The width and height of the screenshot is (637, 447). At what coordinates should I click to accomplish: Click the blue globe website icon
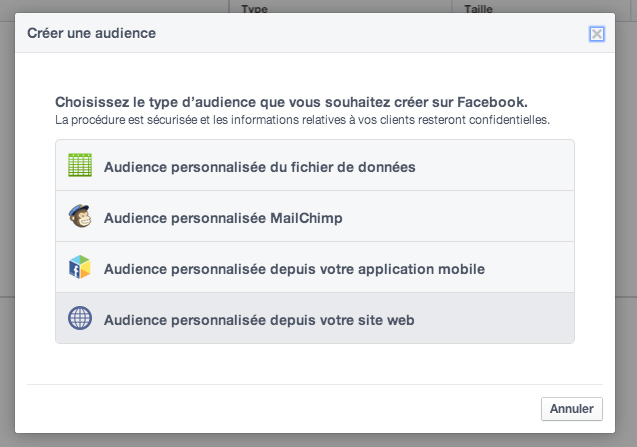pyautogui.click(x=80, y=318)
